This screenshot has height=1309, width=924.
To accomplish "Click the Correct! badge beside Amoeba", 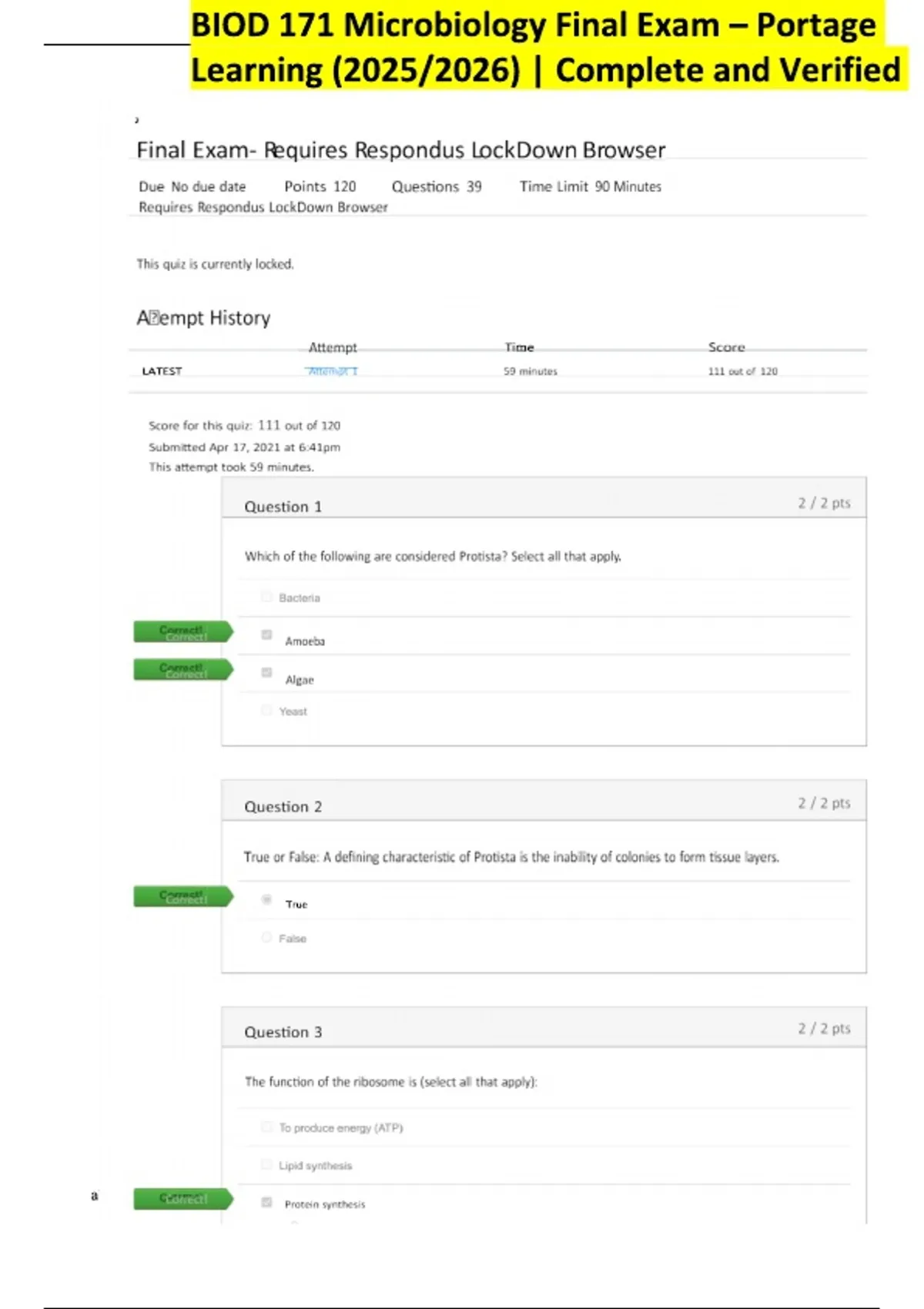I will (182, 632).
